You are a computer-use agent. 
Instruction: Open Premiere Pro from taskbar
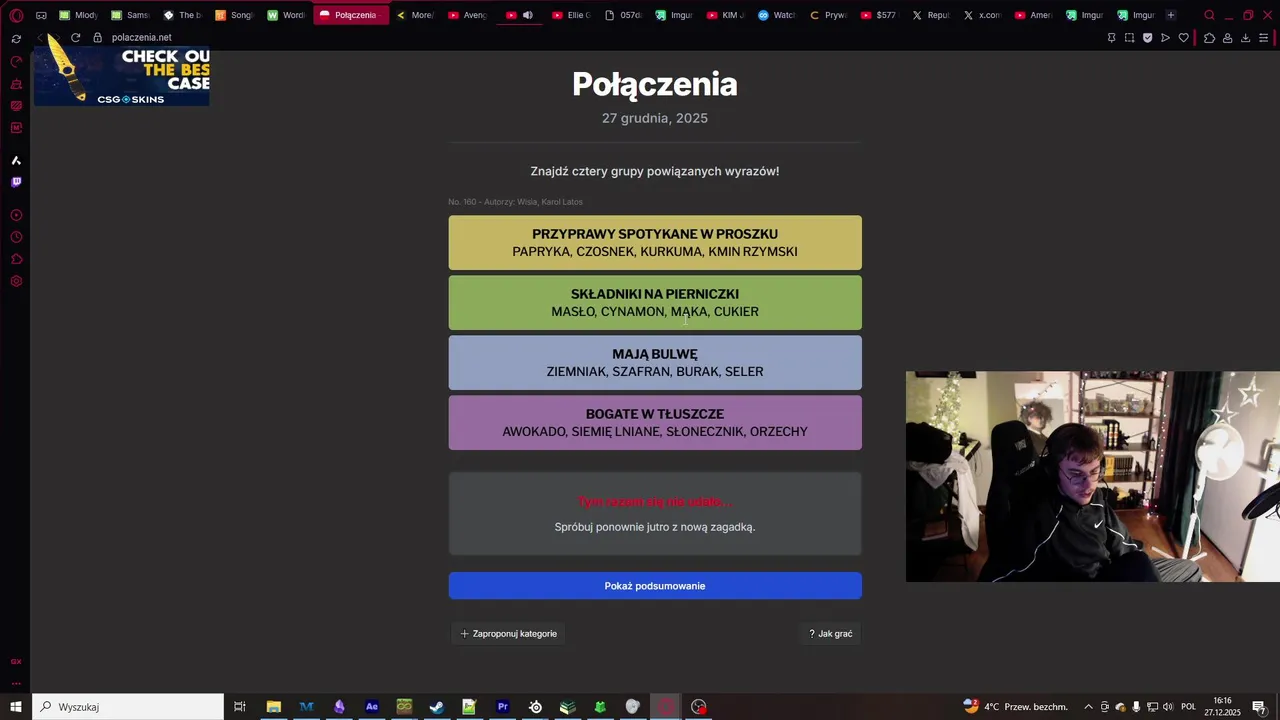pos(503,707)
